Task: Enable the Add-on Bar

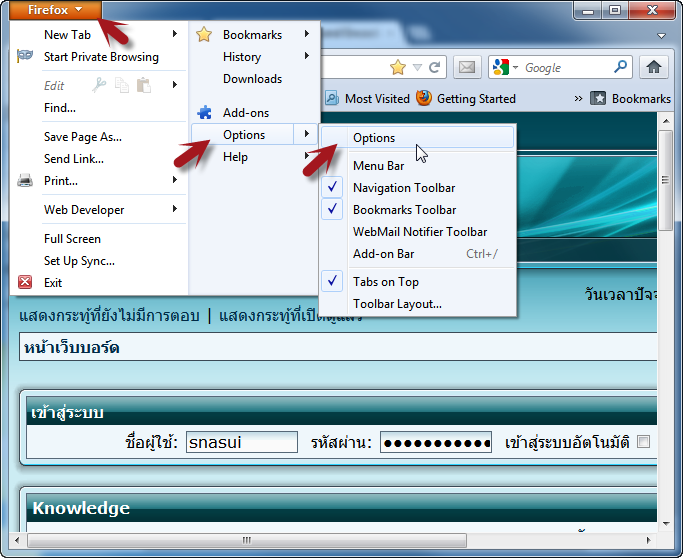Action: tap(417, 254)
